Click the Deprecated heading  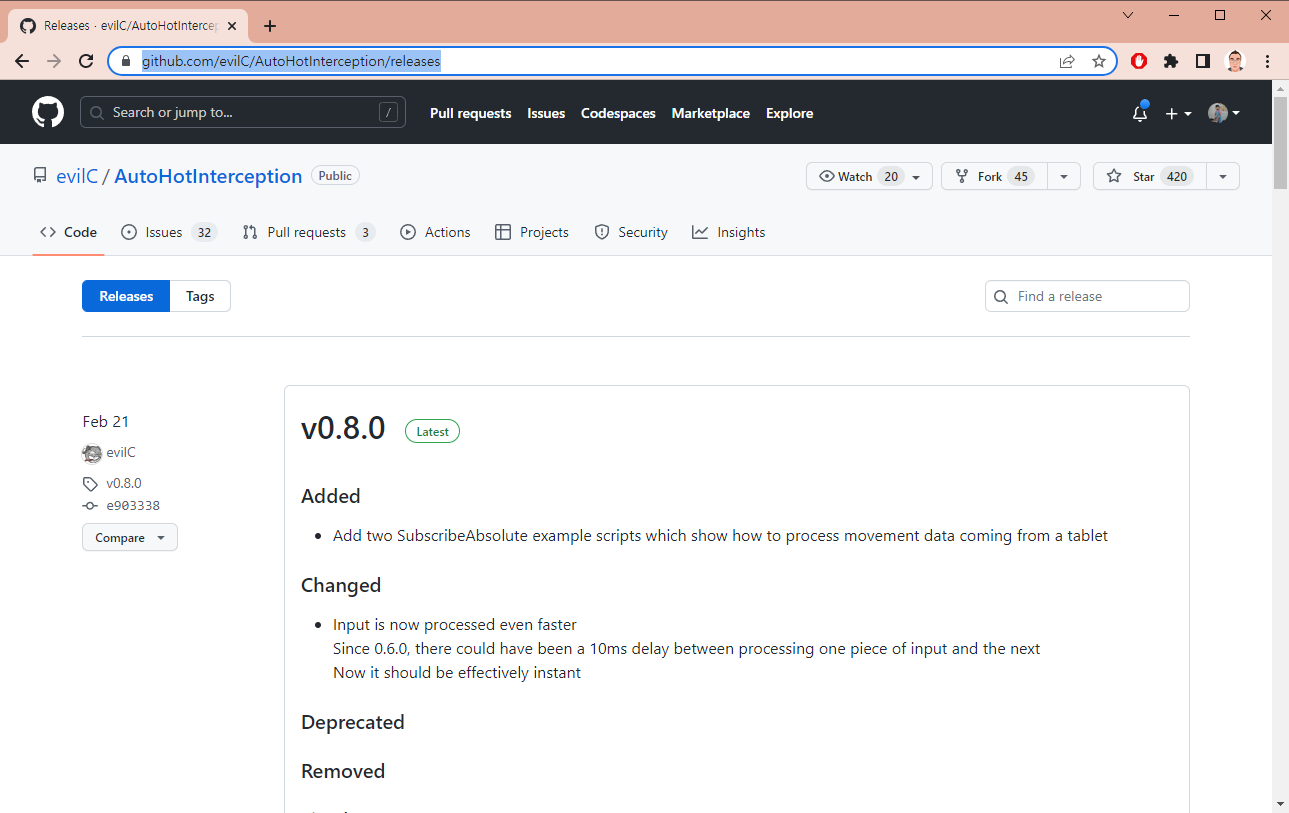(353, 722)
